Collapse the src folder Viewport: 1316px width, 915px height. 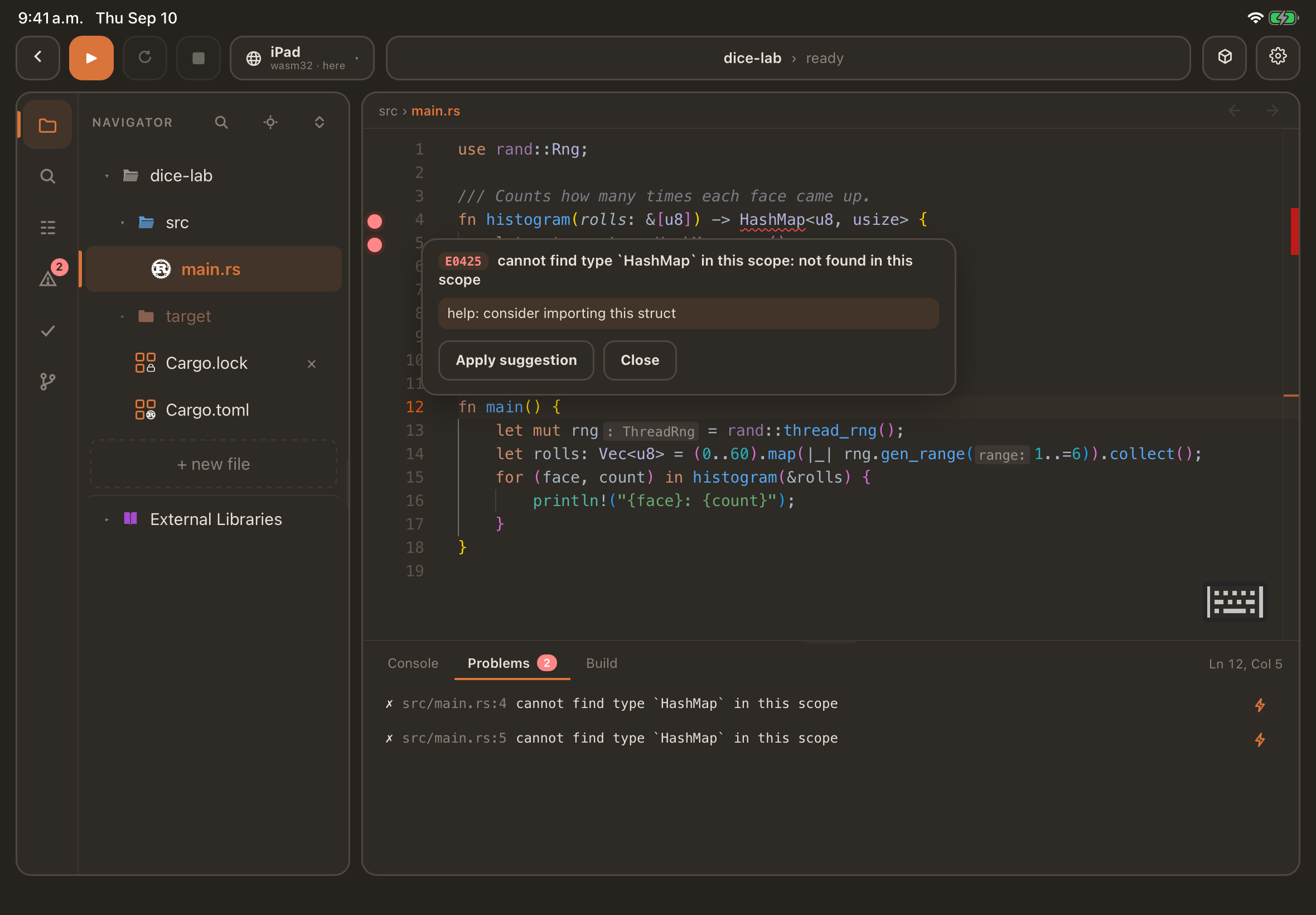coord(122,223)
